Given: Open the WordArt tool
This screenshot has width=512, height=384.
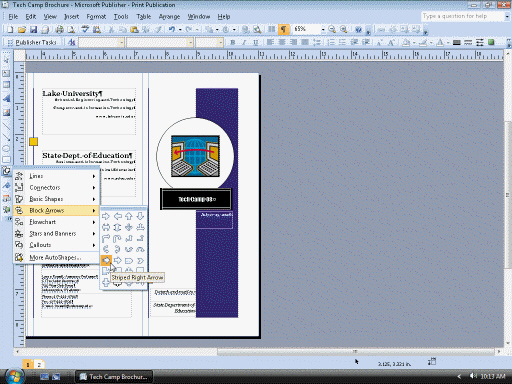Looking at the screenshot, I should (6, 98).
